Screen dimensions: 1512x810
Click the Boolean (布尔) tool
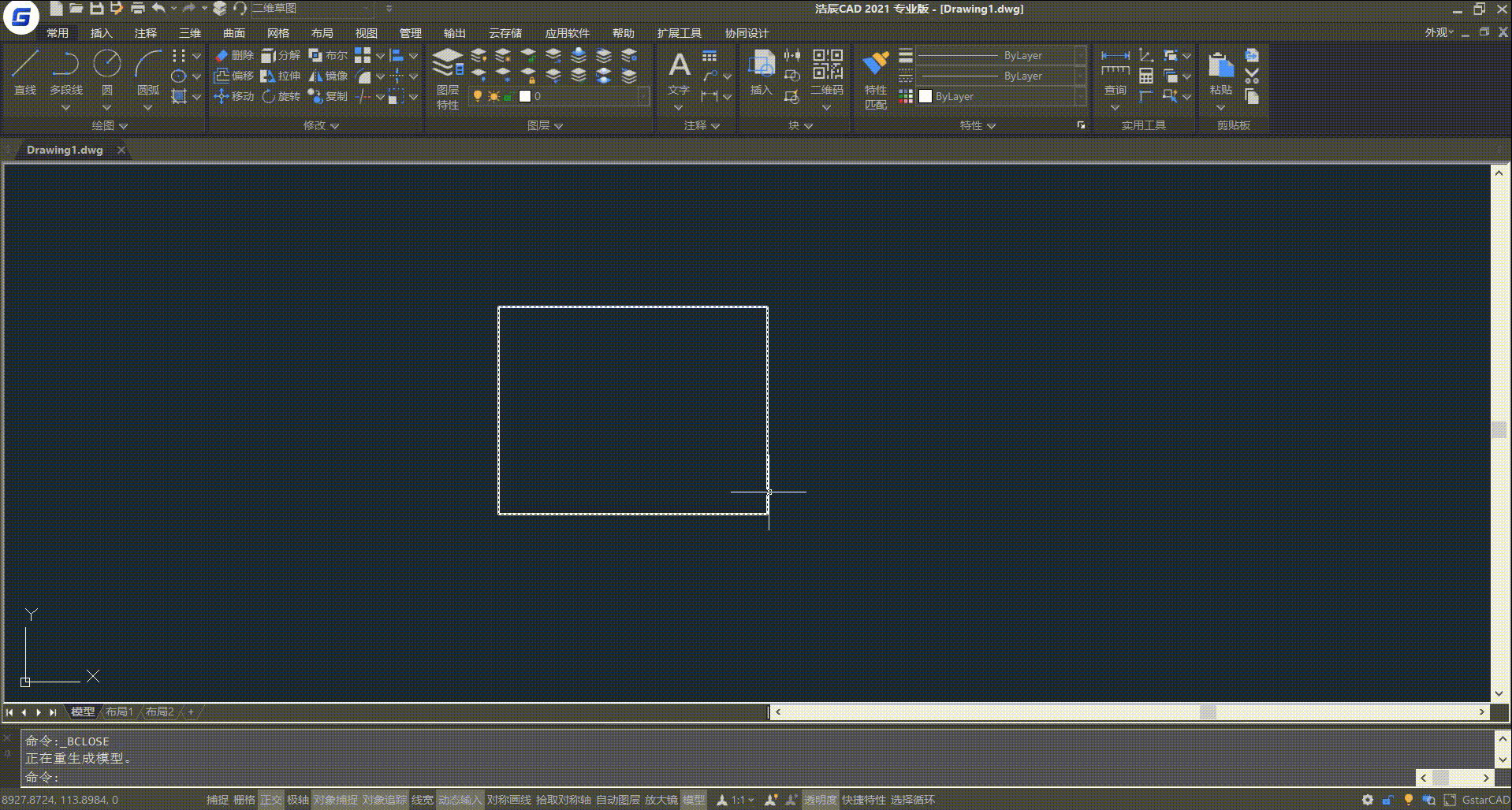[328, 55]
